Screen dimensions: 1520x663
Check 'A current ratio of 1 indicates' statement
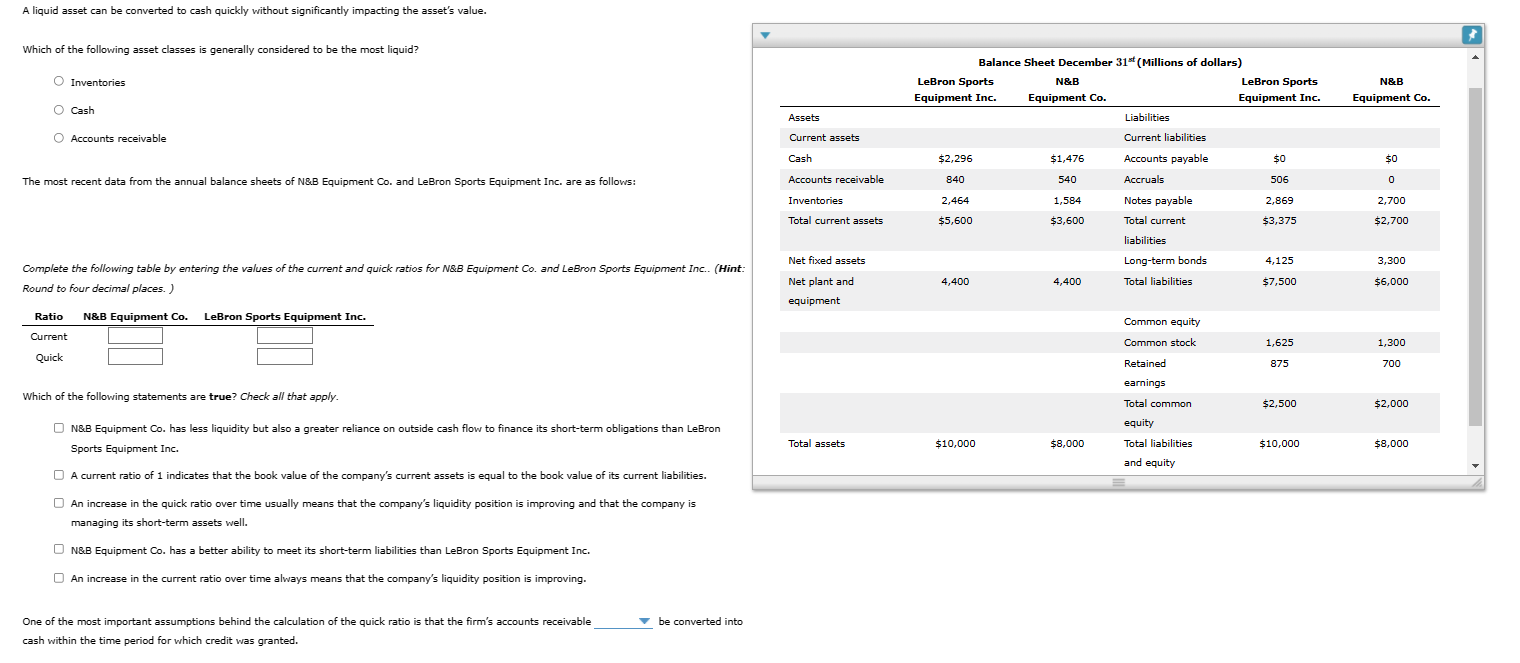click(x=60, y=475)
